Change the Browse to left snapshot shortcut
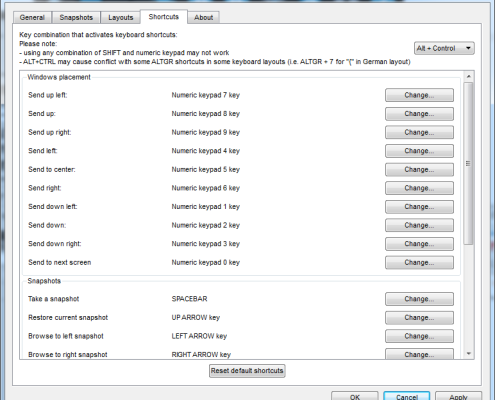Screen dimensions: 495x400 [x=419, y=336]
